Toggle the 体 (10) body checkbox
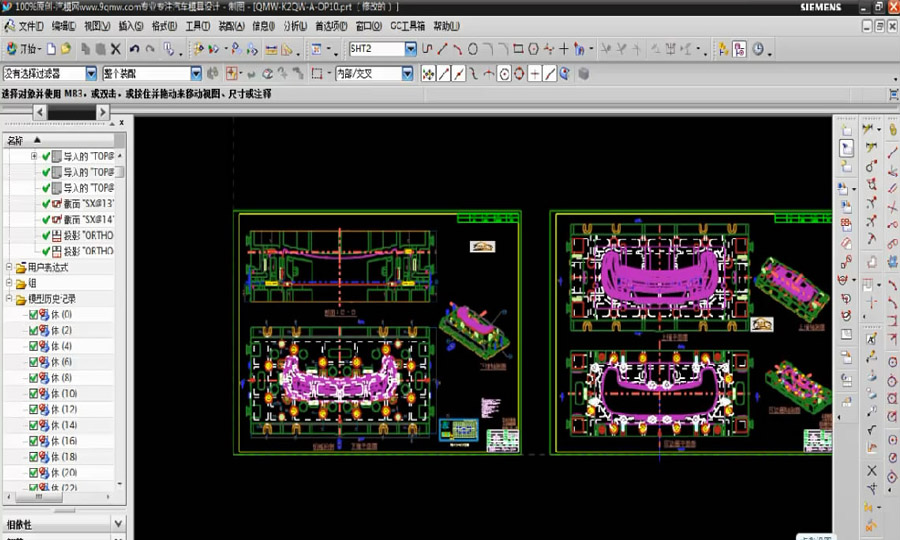 click(34, 394)
